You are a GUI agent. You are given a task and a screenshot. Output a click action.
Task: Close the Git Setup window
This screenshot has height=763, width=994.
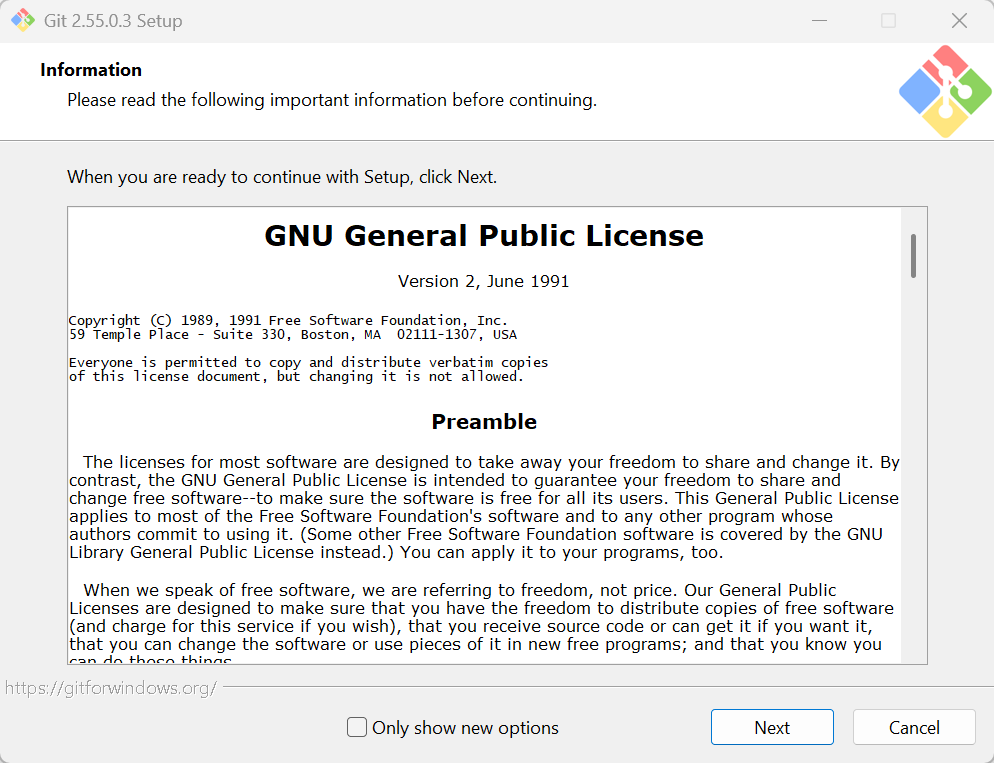959,20
